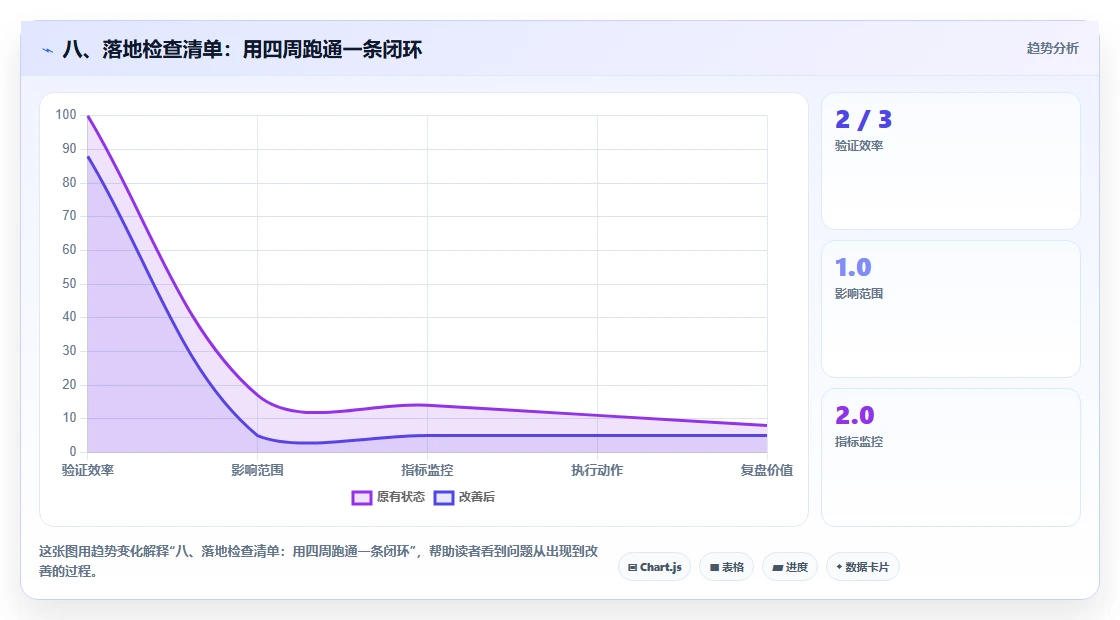Click the Chart.js tag icon

coord(632,567)
